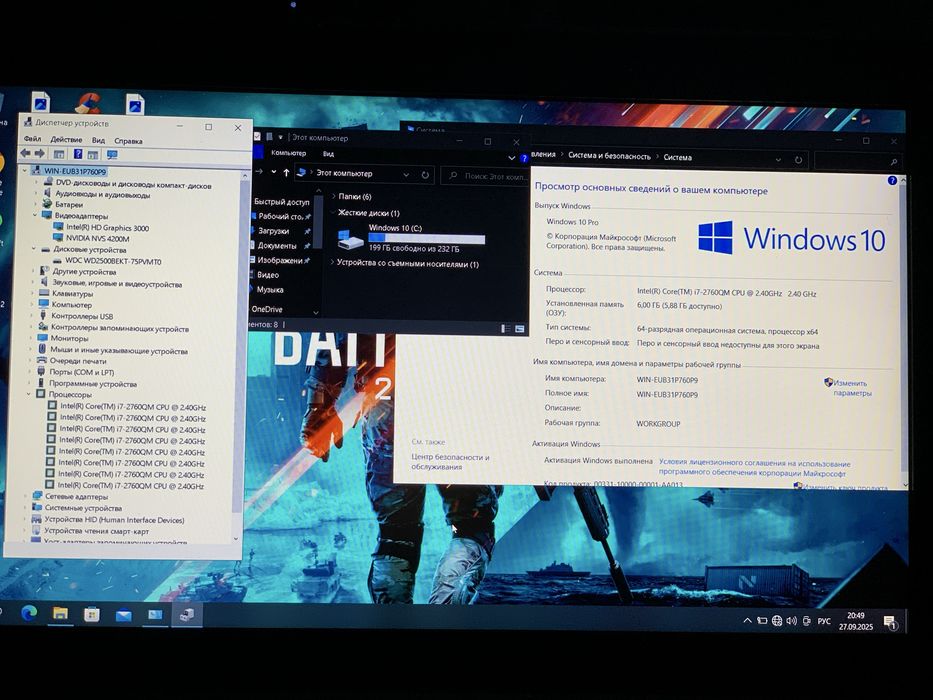This screenshot has width=933, height=700.
Task: Expand the Клавиатуры category
Action: coord(33,293)
